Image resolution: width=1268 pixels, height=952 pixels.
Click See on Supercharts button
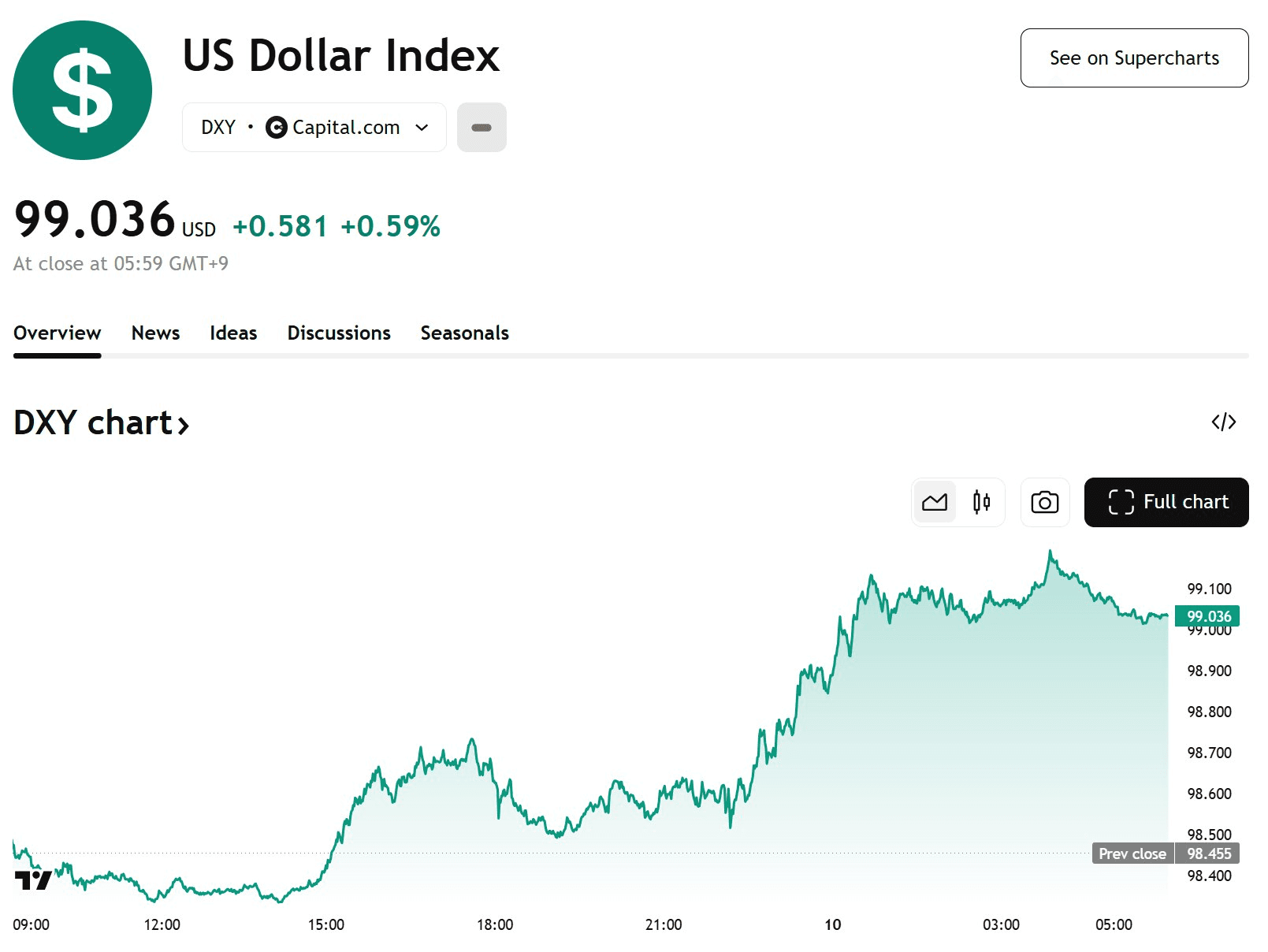tap(1133, 58)
